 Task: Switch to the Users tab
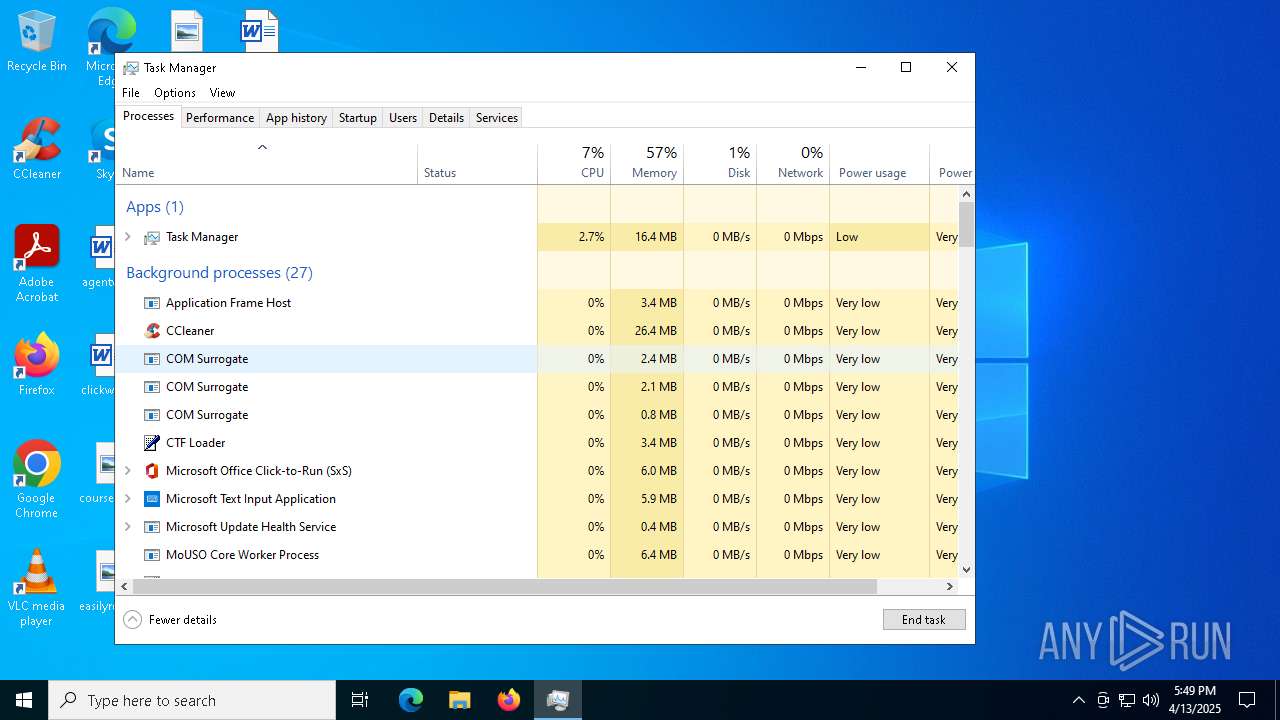[x=403, y=118]
